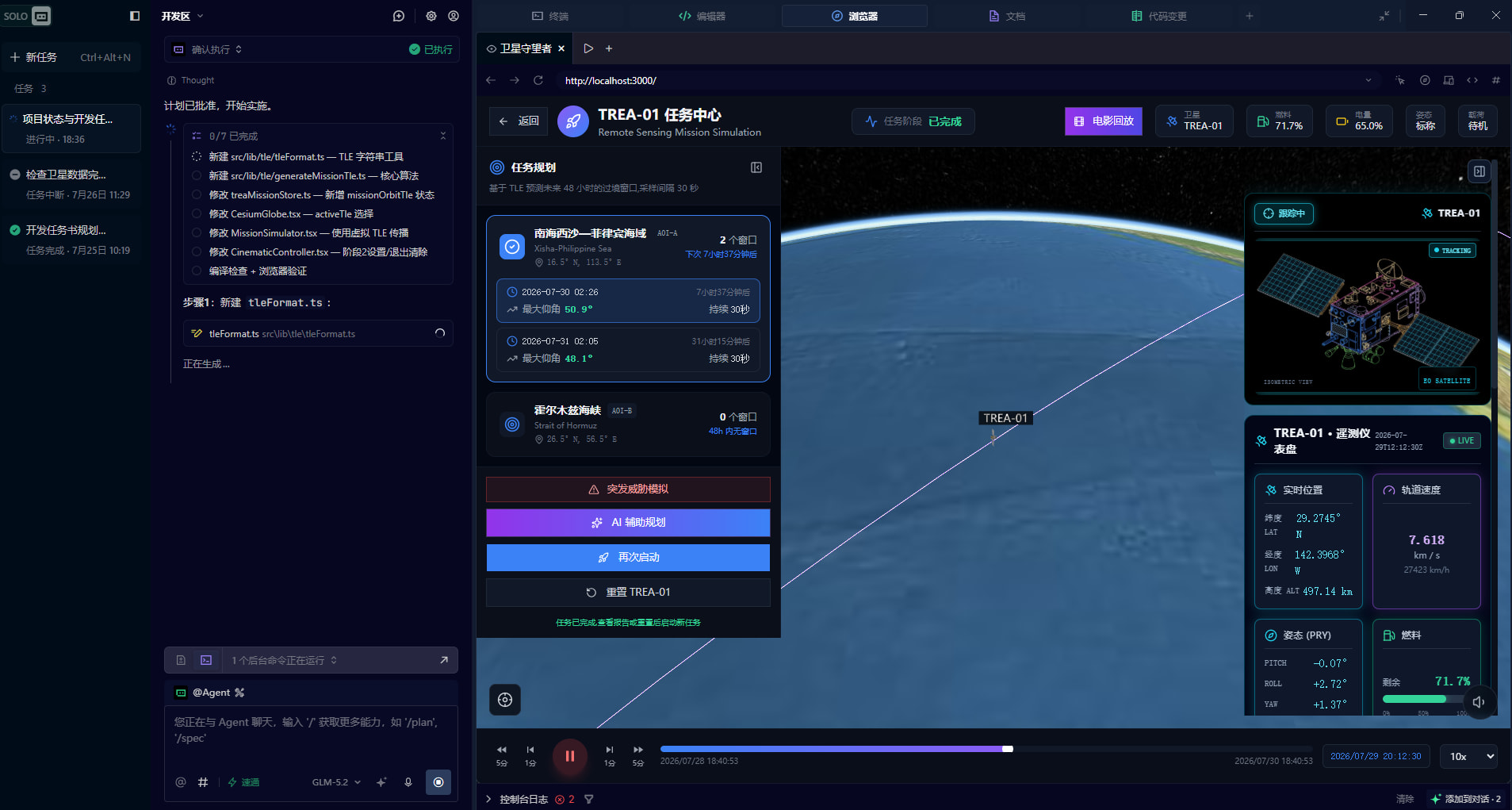Open the 10x playback speed dropdown
The width and height of the screenshot is (1512, 810).
1470,756
